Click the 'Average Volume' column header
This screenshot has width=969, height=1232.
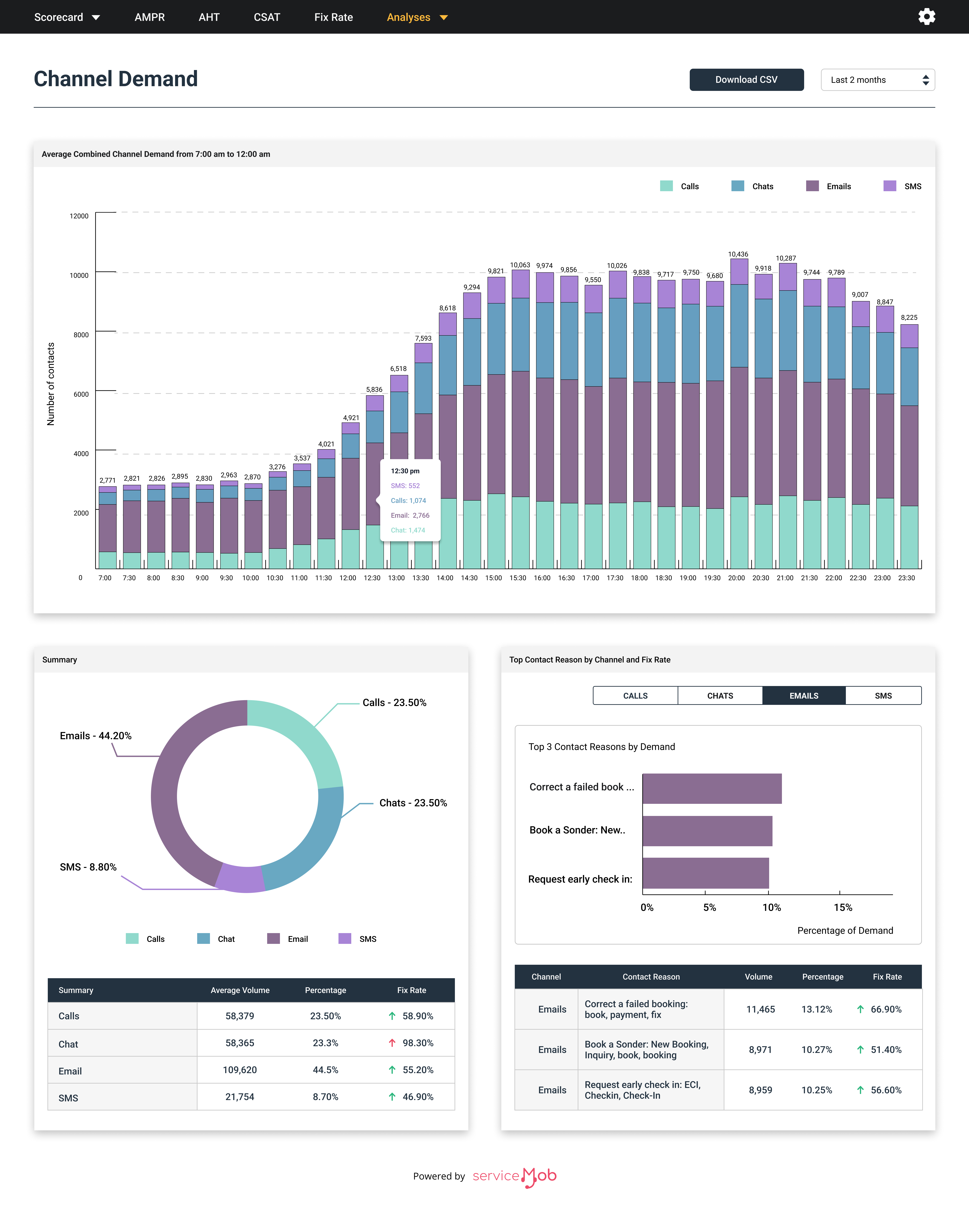click(x=240, y=990)
